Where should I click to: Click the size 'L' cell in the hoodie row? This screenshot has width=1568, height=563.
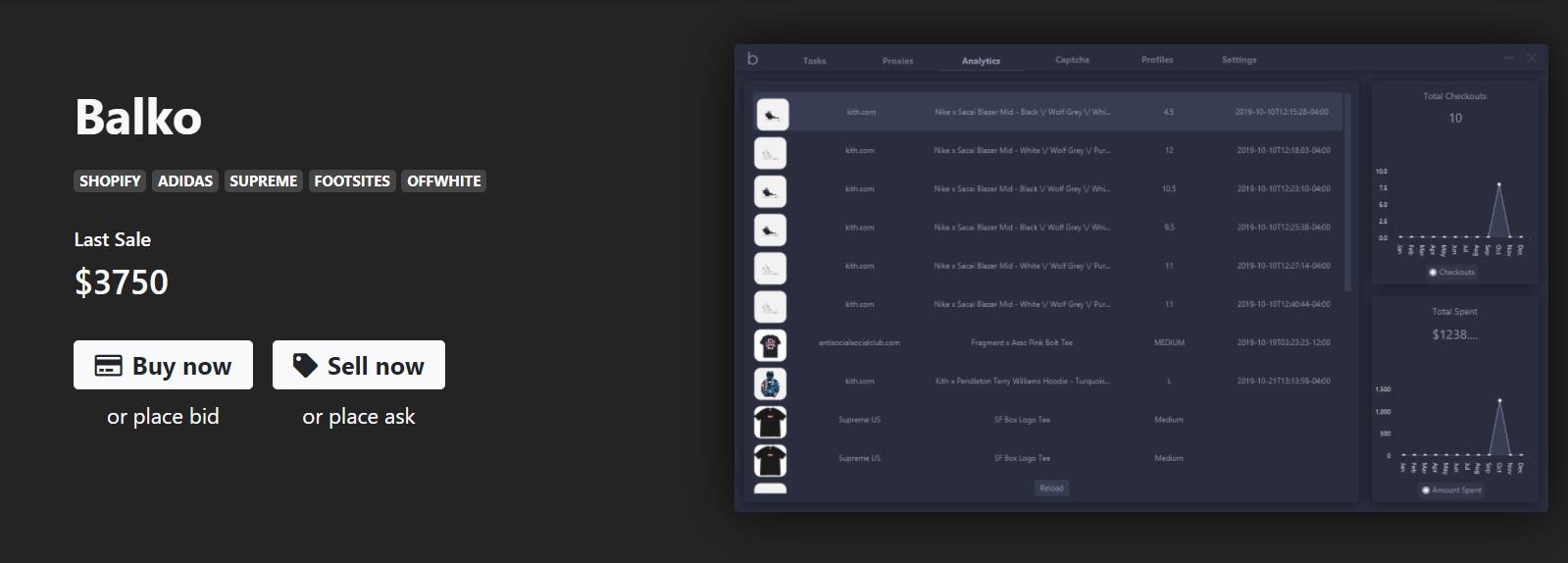tap(1169, 381)
